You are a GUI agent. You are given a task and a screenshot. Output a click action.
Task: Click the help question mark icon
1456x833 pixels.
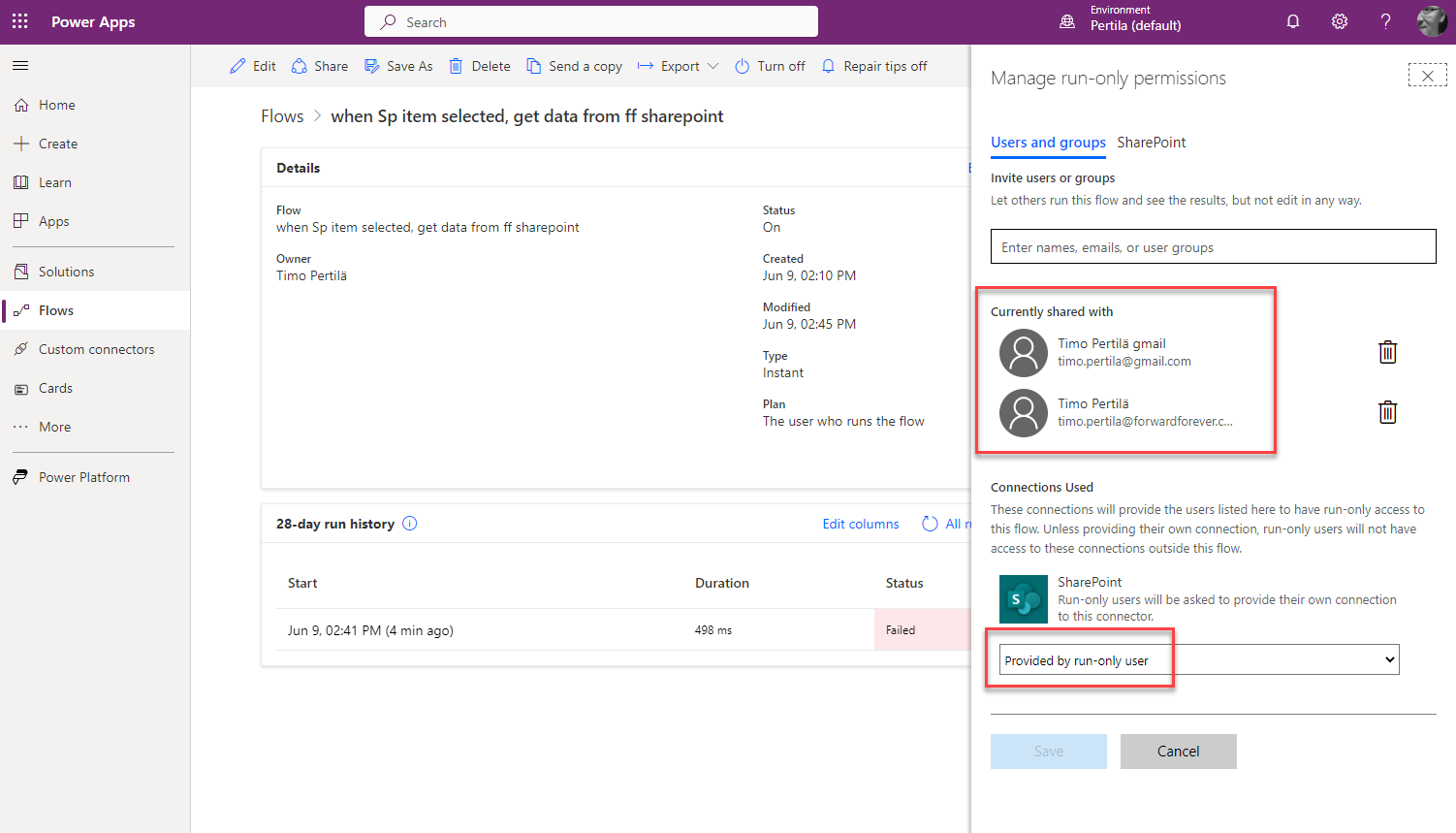click(x=1385, y=21)
